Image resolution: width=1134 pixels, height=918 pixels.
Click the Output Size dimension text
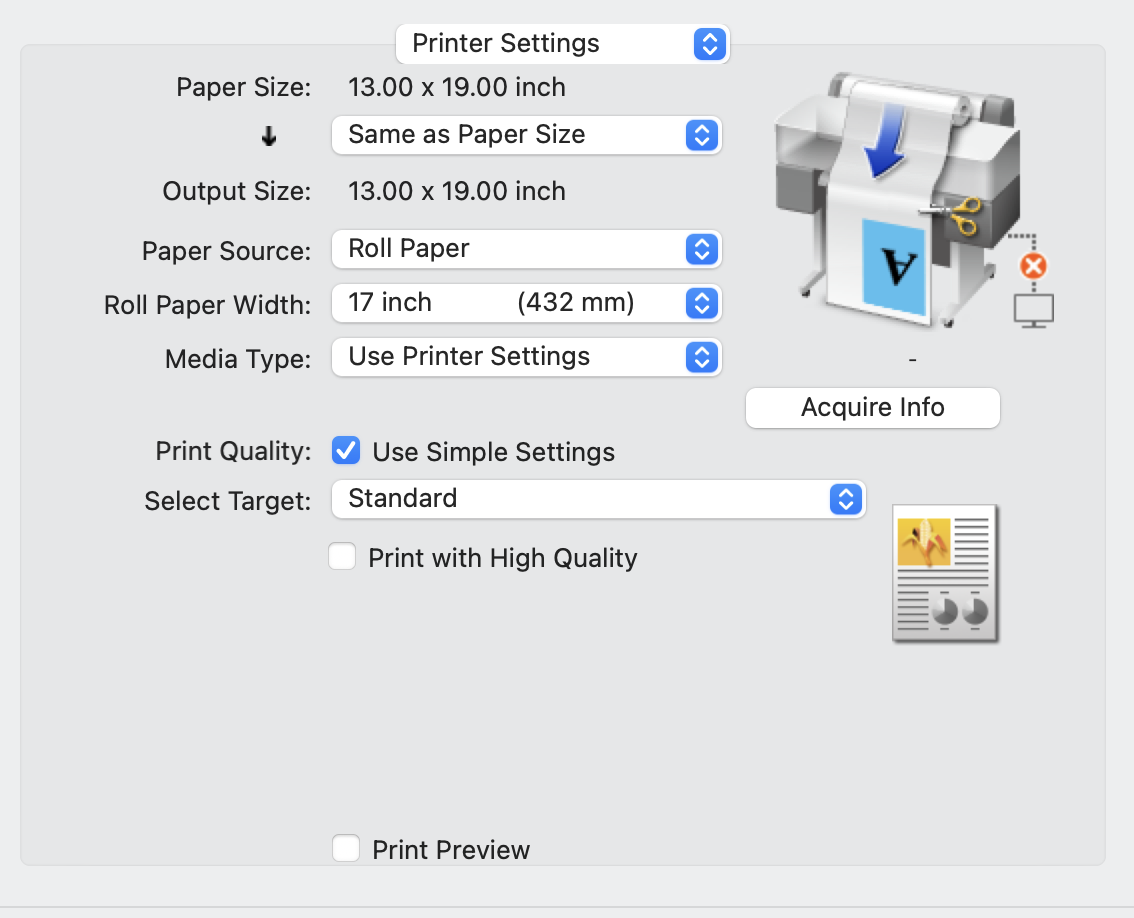click(456, 190)
